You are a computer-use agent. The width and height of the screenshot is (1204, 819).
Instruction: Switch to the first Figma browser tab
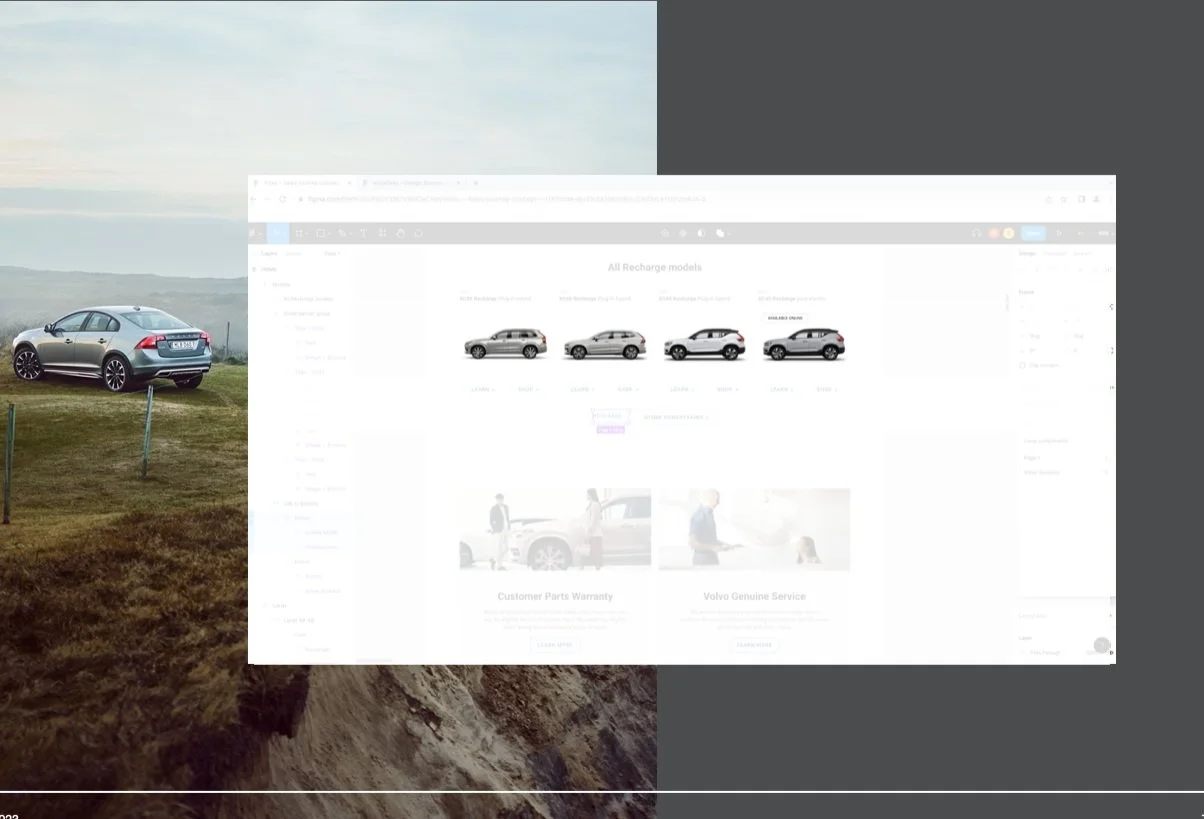302,183
